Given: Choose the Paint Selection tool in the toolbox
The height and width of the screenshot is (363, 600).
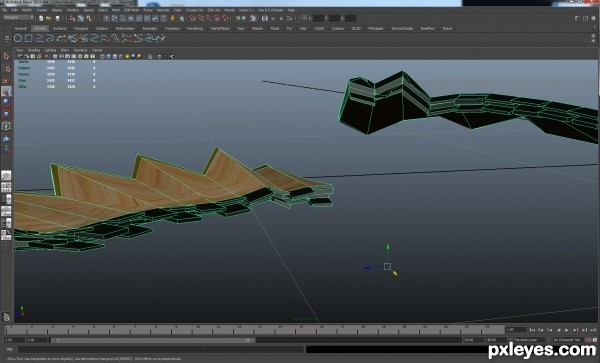Looking at the screenshot, I should click(x=6, y=81).
